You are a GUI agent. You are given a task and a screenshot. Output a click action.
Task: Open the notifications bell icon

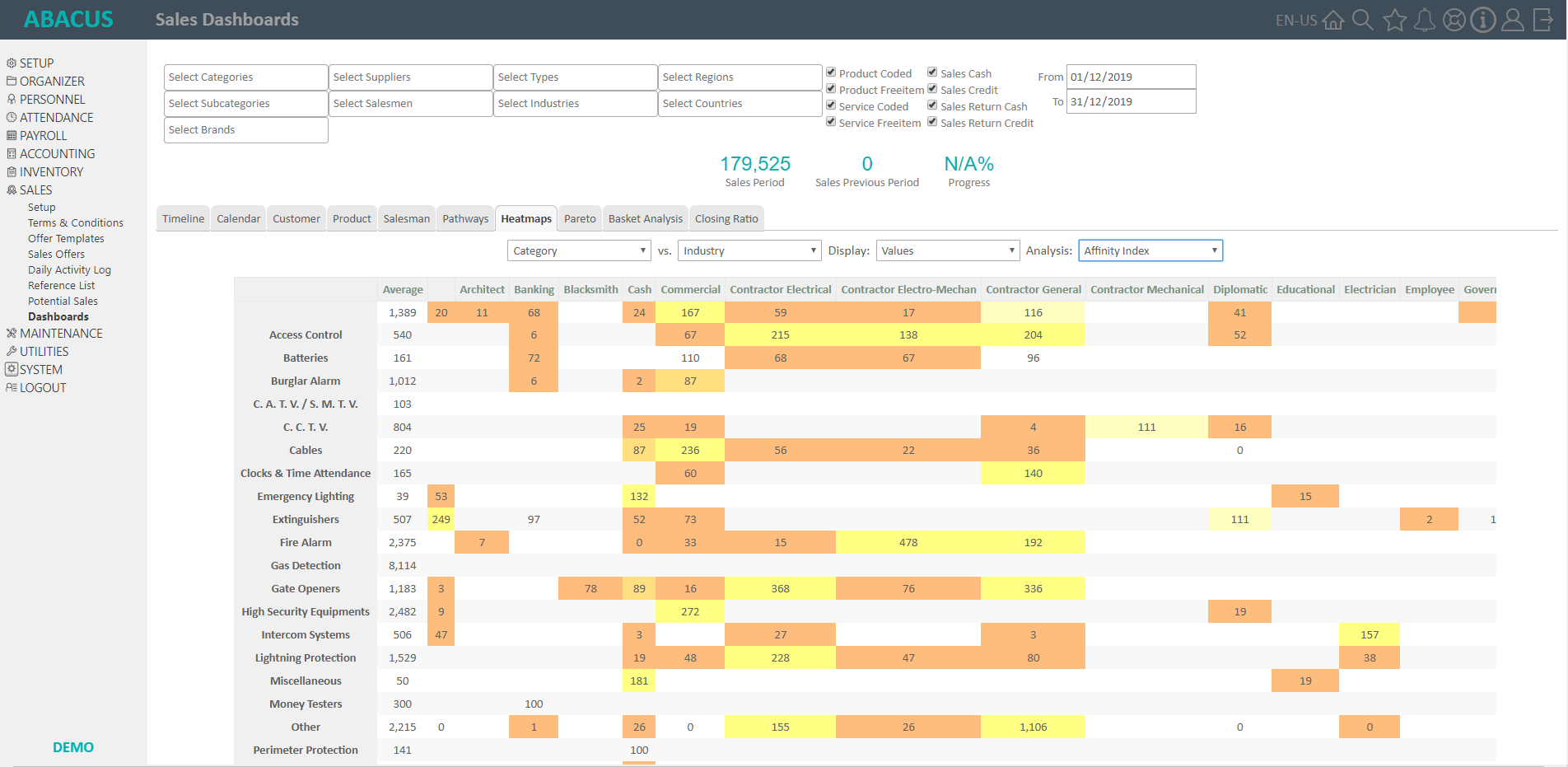pos(1424,20)
